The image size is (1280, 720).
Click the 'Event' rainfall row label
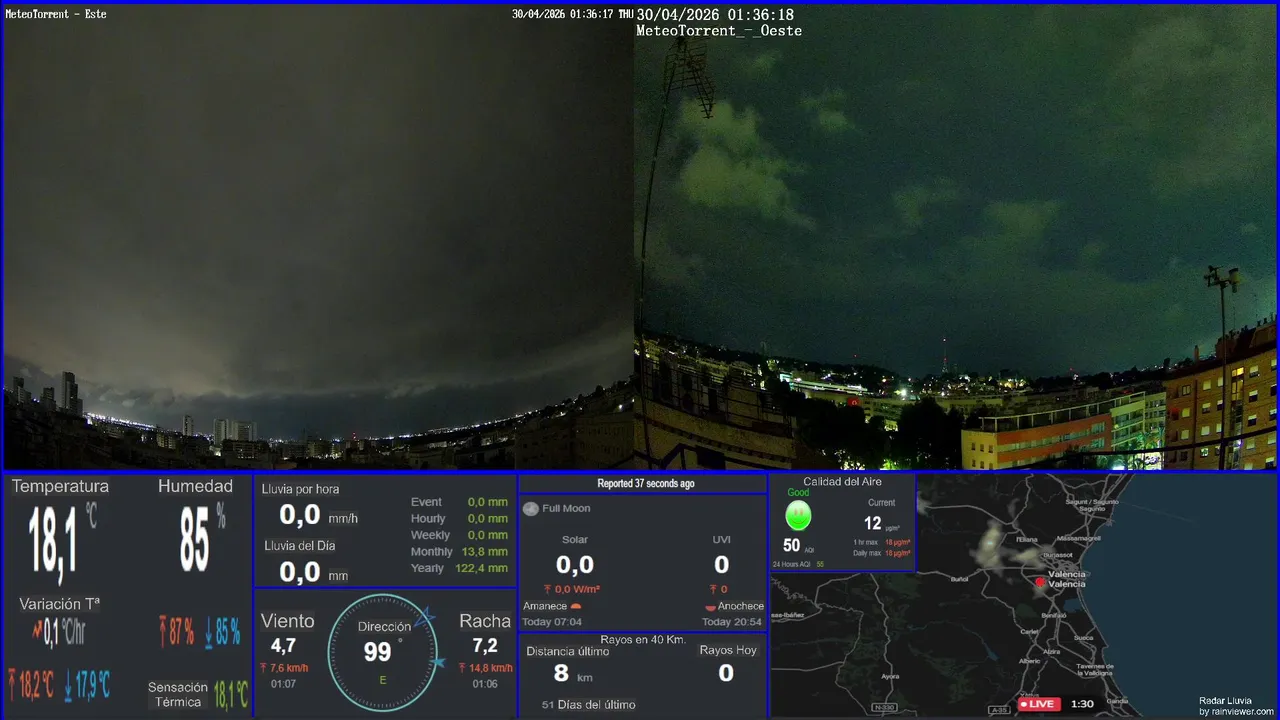click(x=426, y=502)
